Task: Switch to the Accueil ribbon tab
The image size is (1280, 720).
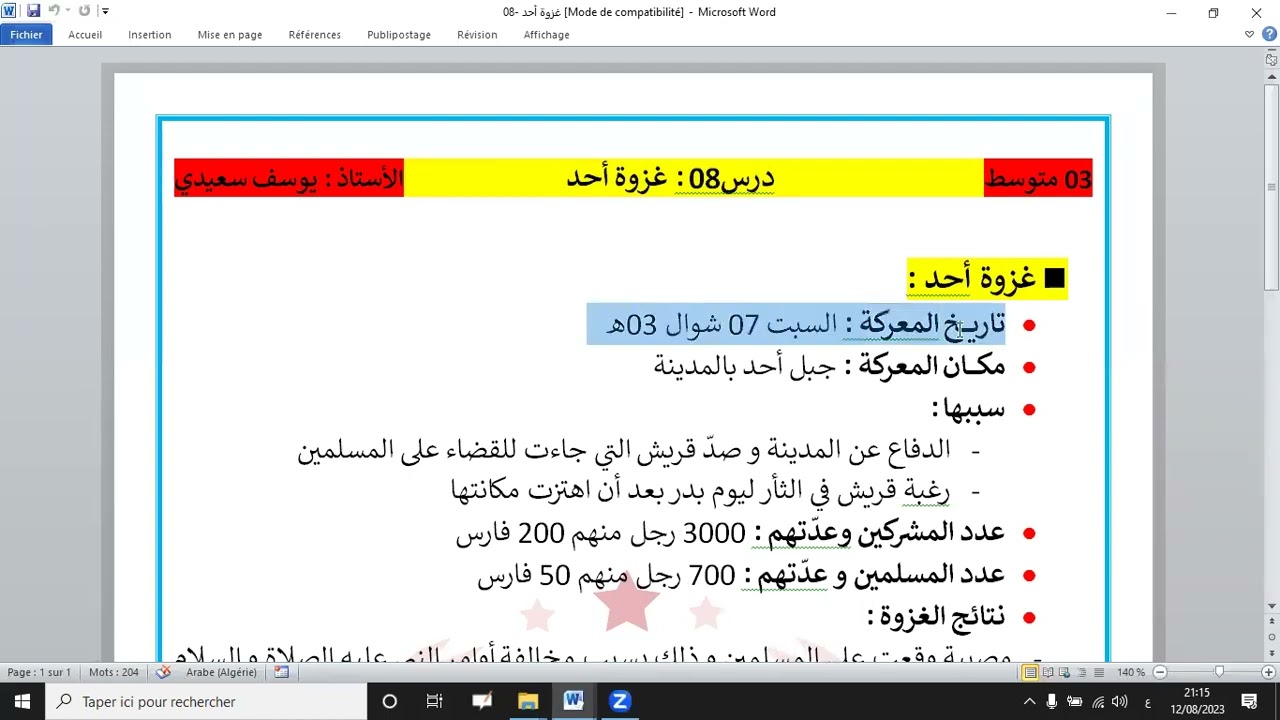Action: 85,34
